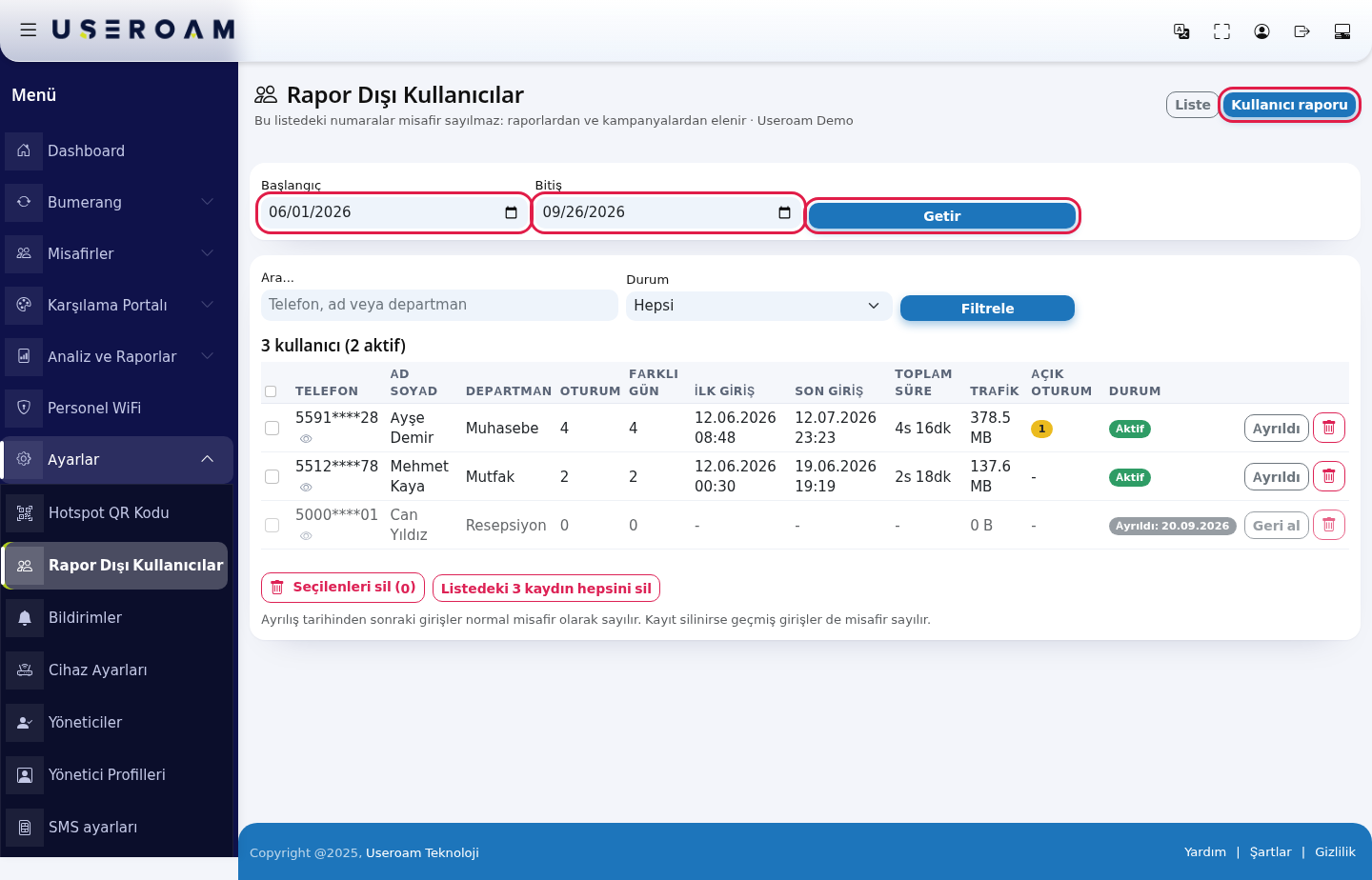Mark Ayşe Demir as Ayrıldı
Viewport: 1372px width, 880px height.
[x=1276, y=429]
